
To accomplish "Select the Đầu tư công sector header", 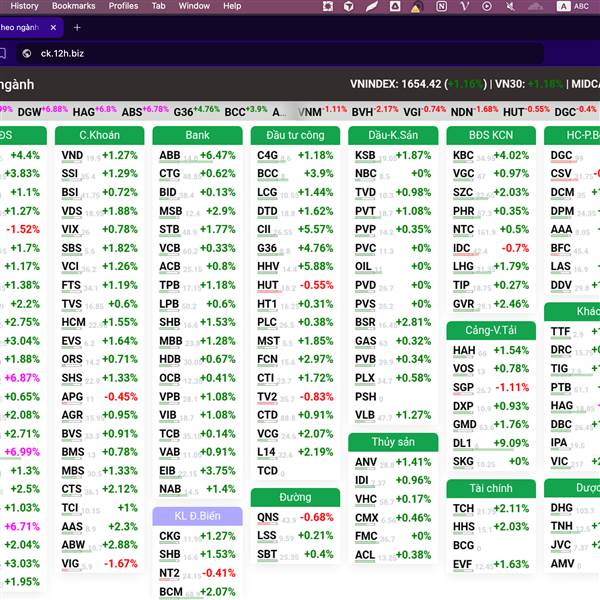I will [x=295, y=135].
